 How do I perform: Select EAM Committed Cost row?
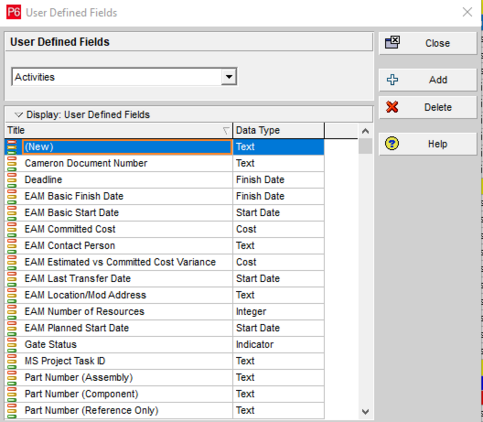tap(165, 229)
